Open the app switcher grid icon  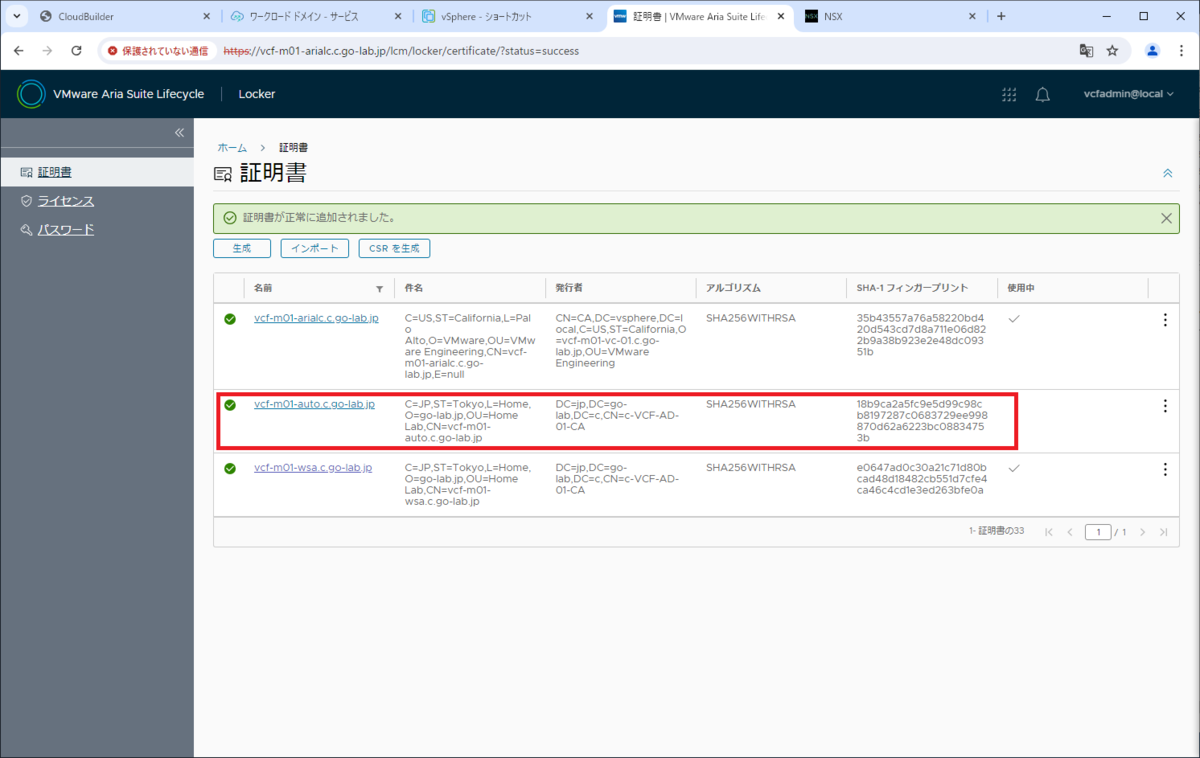pos(1009,94)
